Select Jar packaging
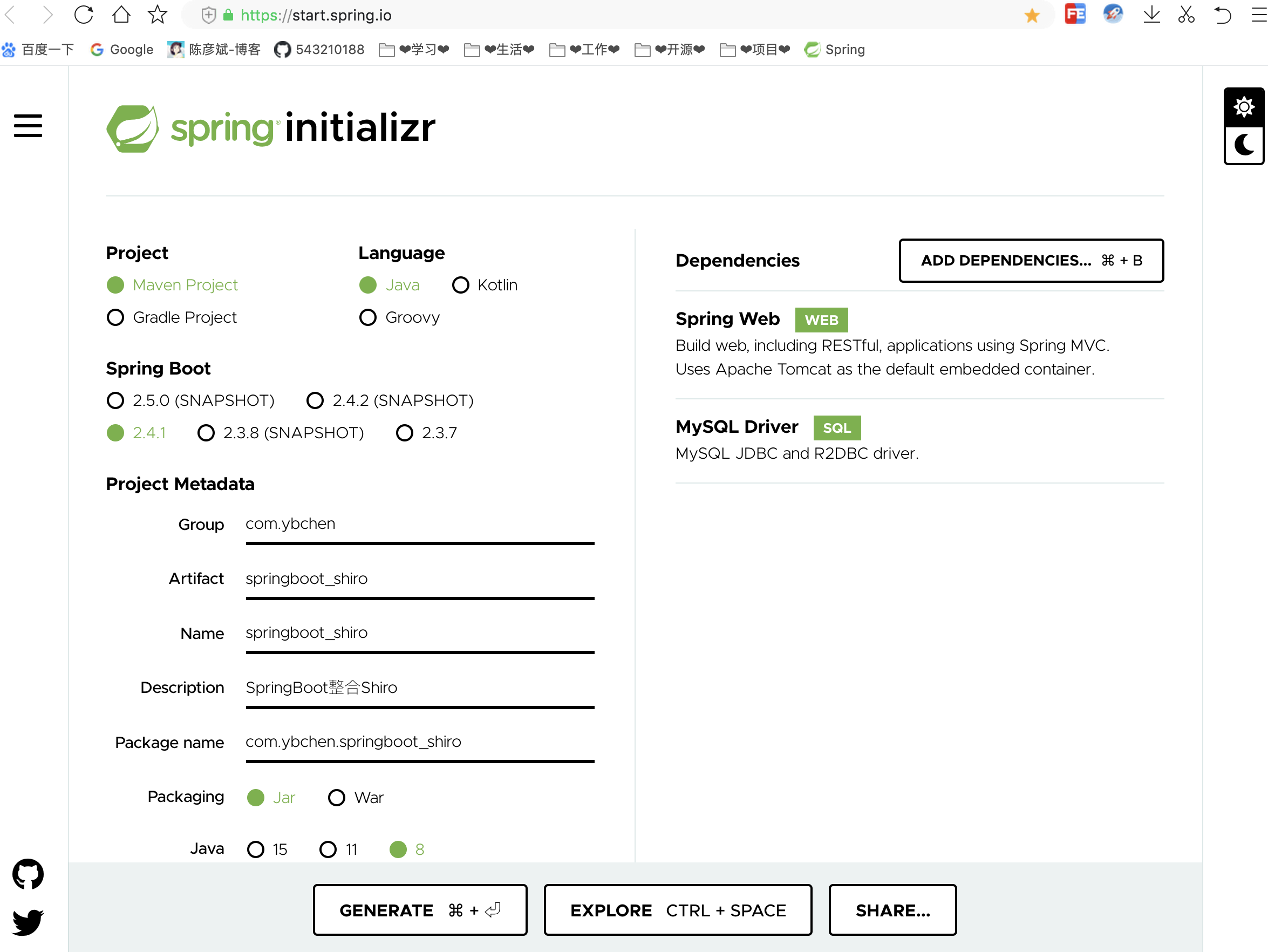The image size is (1268, 952). click(x=271, y=798)
